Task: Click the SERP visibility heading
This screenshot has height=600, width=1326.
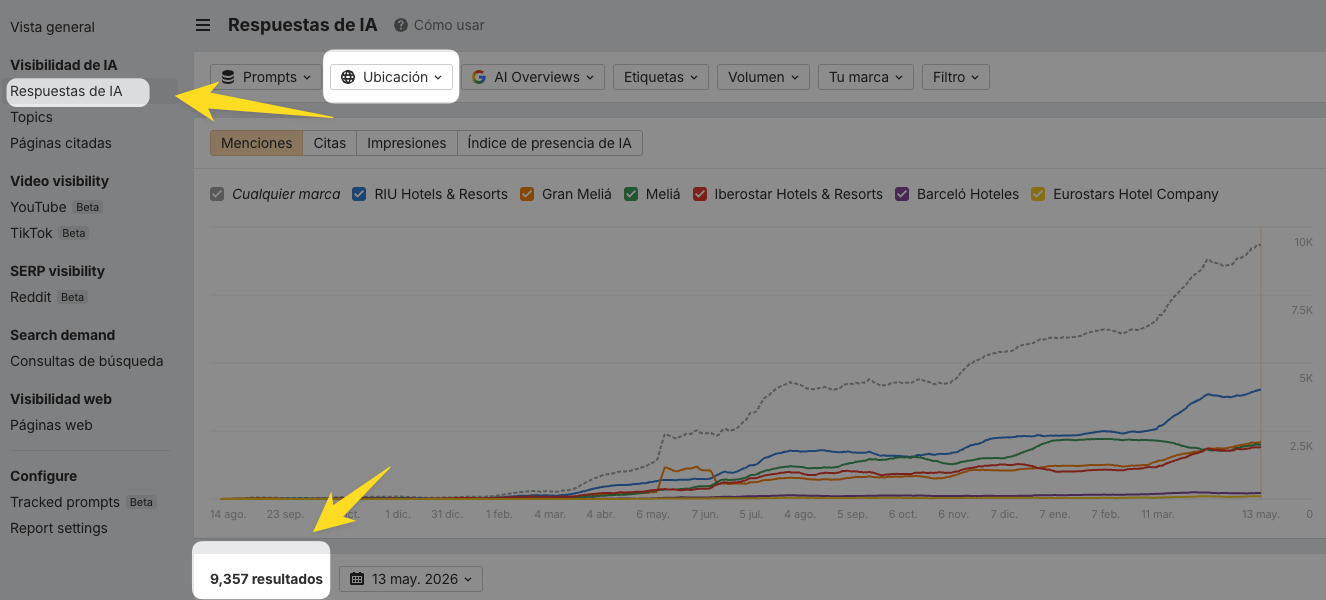Action: tap(57, 271)
